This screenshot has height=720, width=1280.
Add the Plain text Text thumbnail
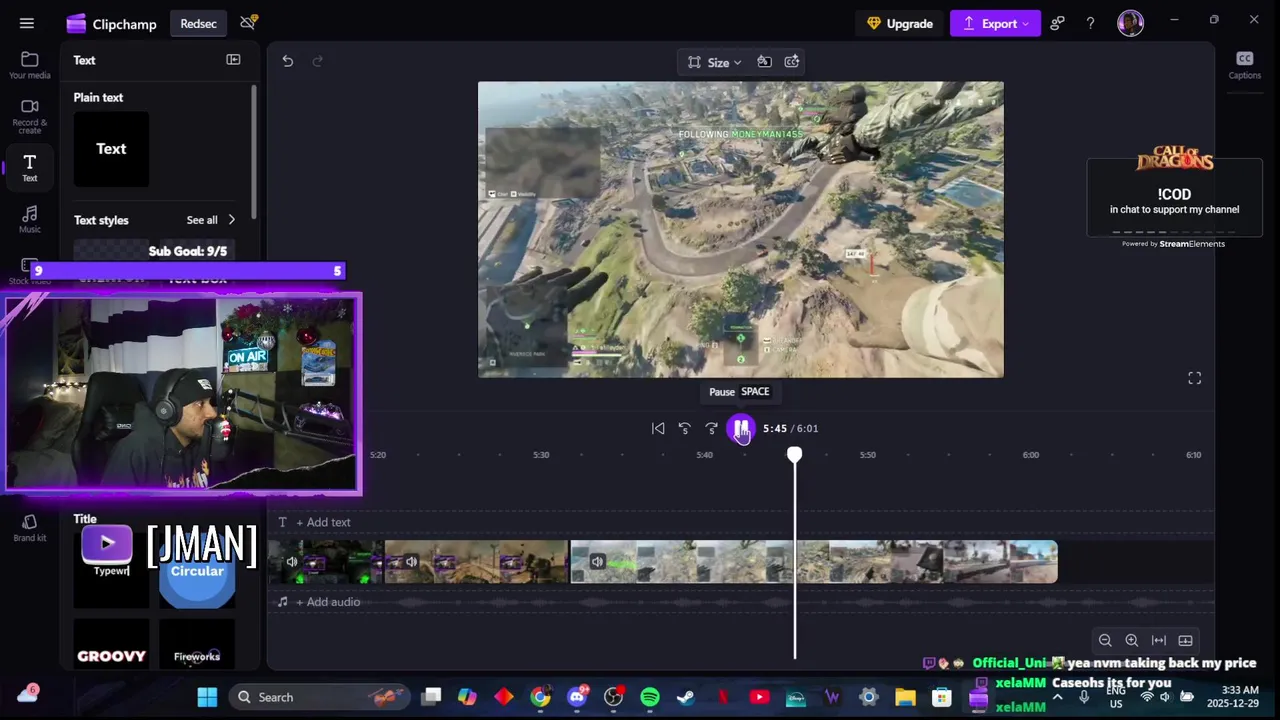tap(111, 149)
